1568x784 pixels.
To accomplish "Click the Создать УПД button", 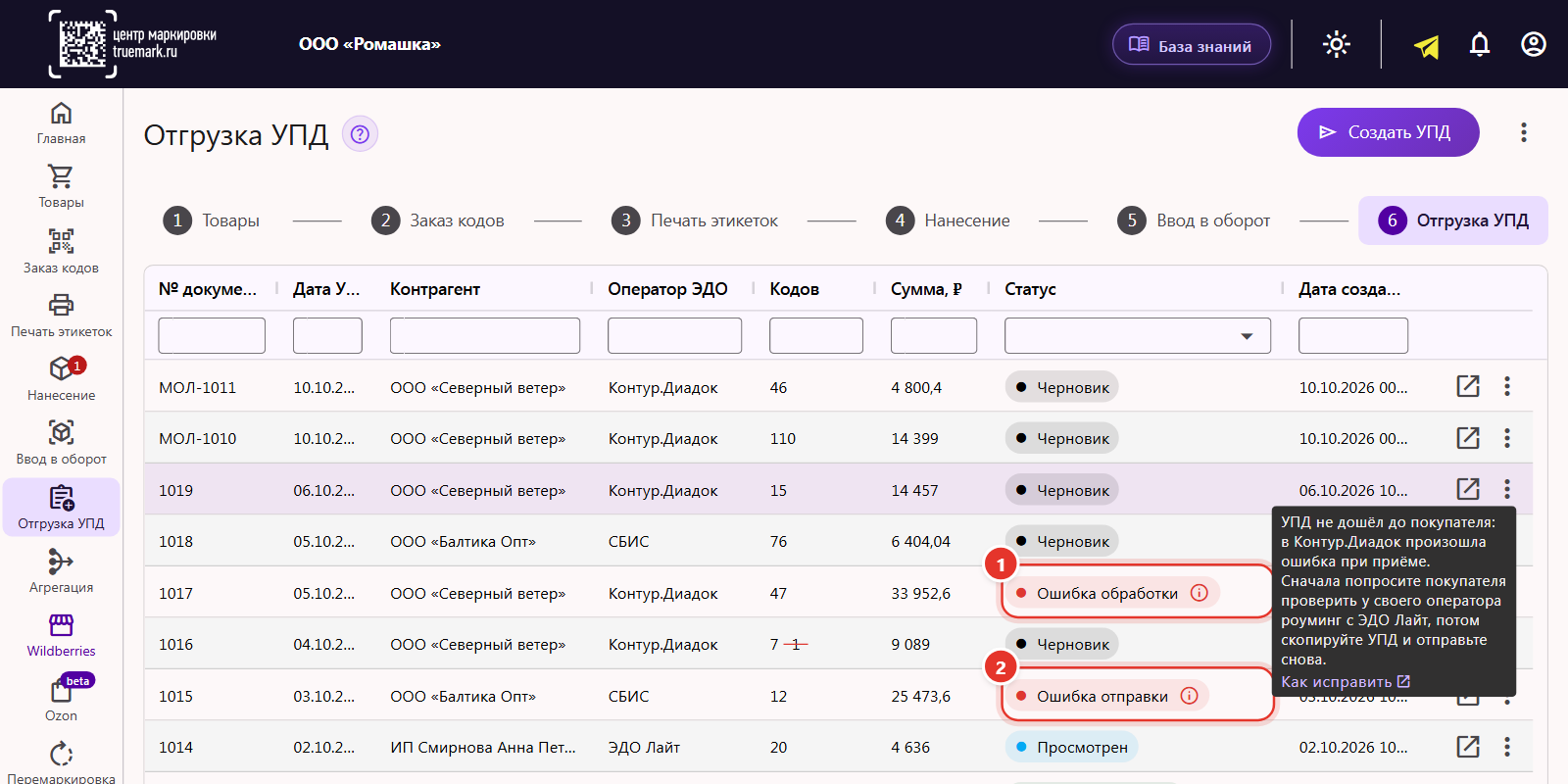I will coord(1388,132).
